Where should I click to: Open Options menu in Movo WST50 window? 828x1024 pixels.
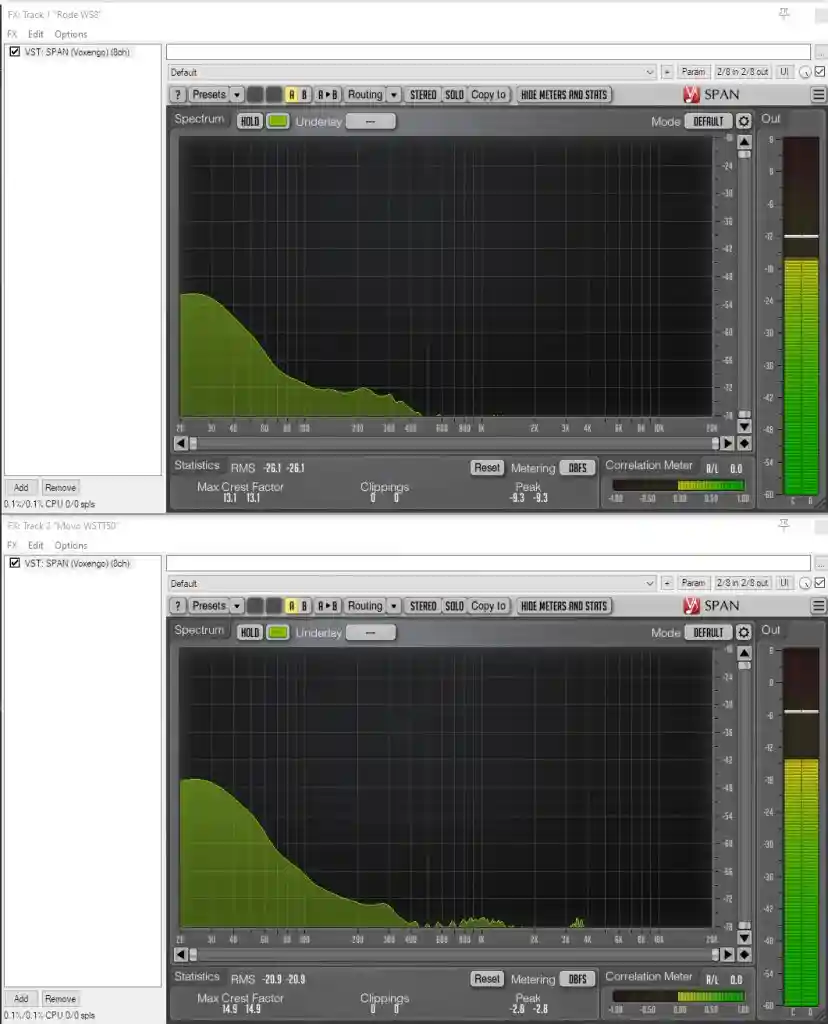71,545
